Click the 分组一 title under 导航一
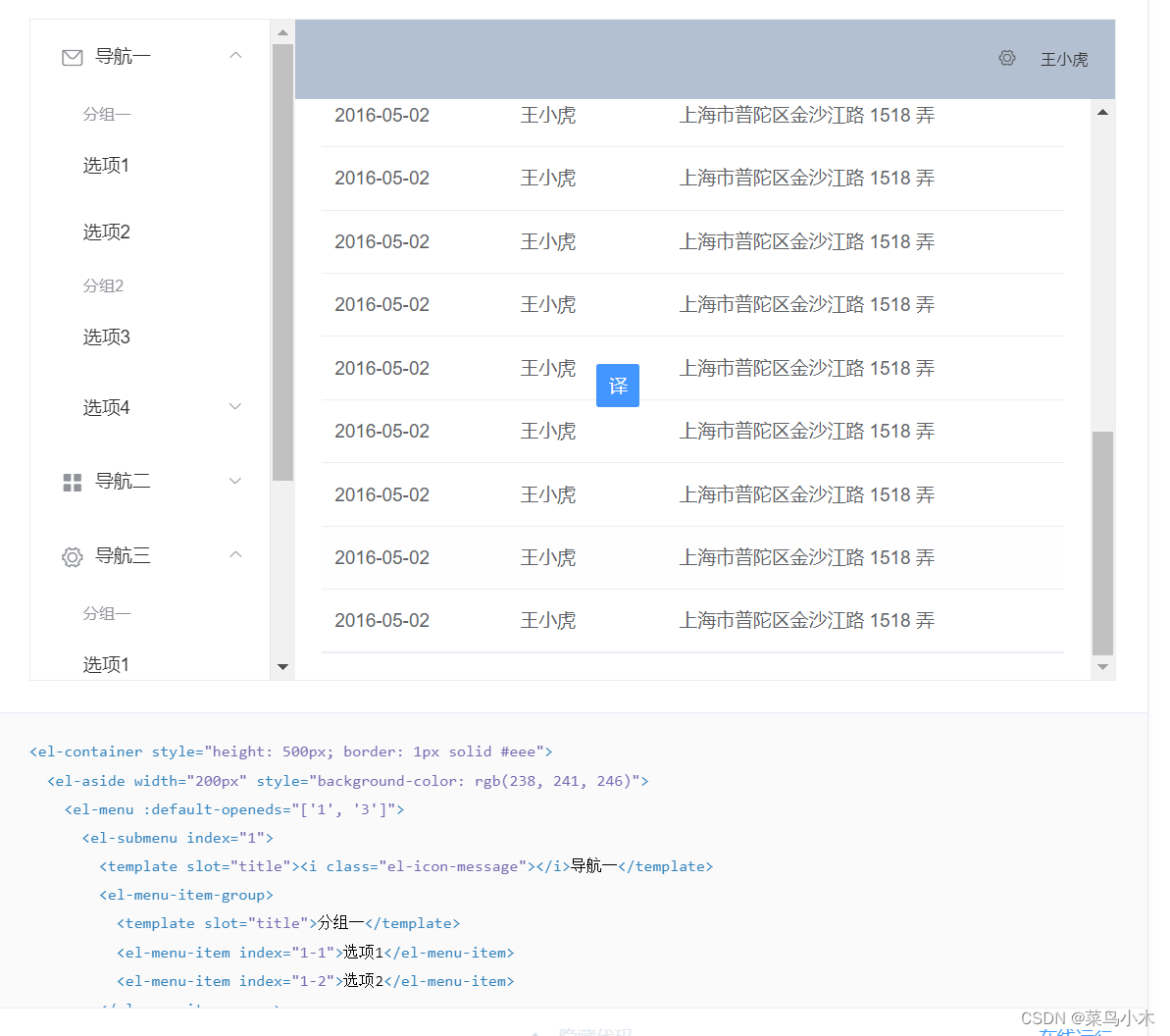Viewport: 1170px width, 1036px height. (x=107, y=114)
